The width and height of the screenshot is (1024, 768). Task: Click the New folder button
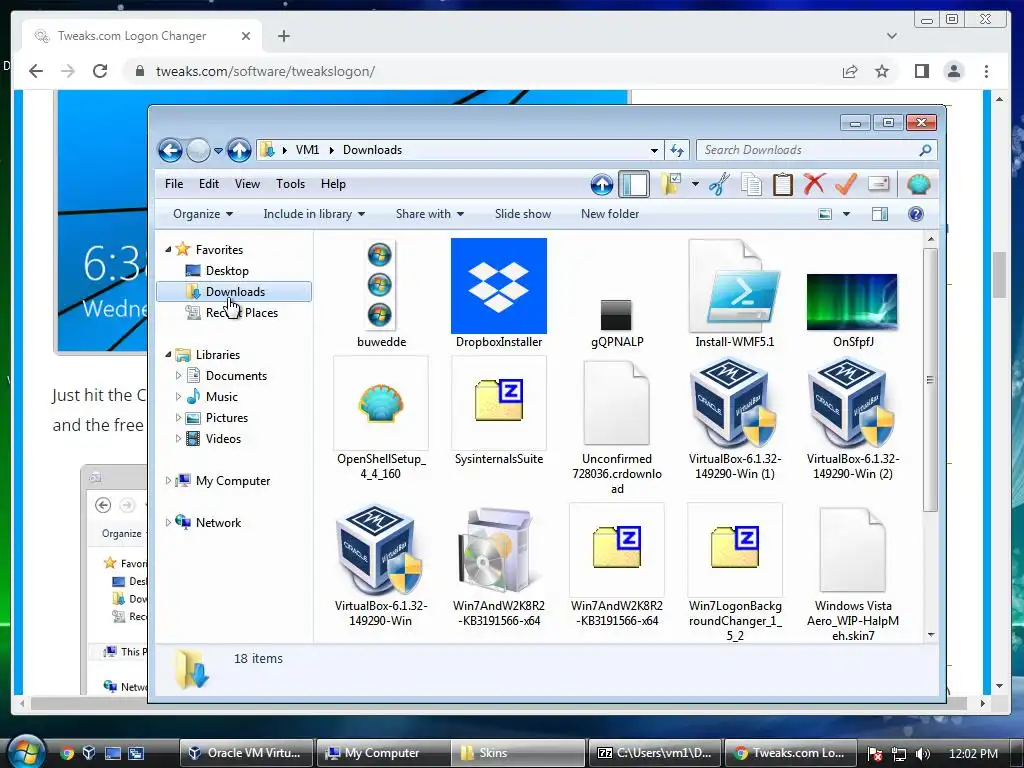coord(610,214)
